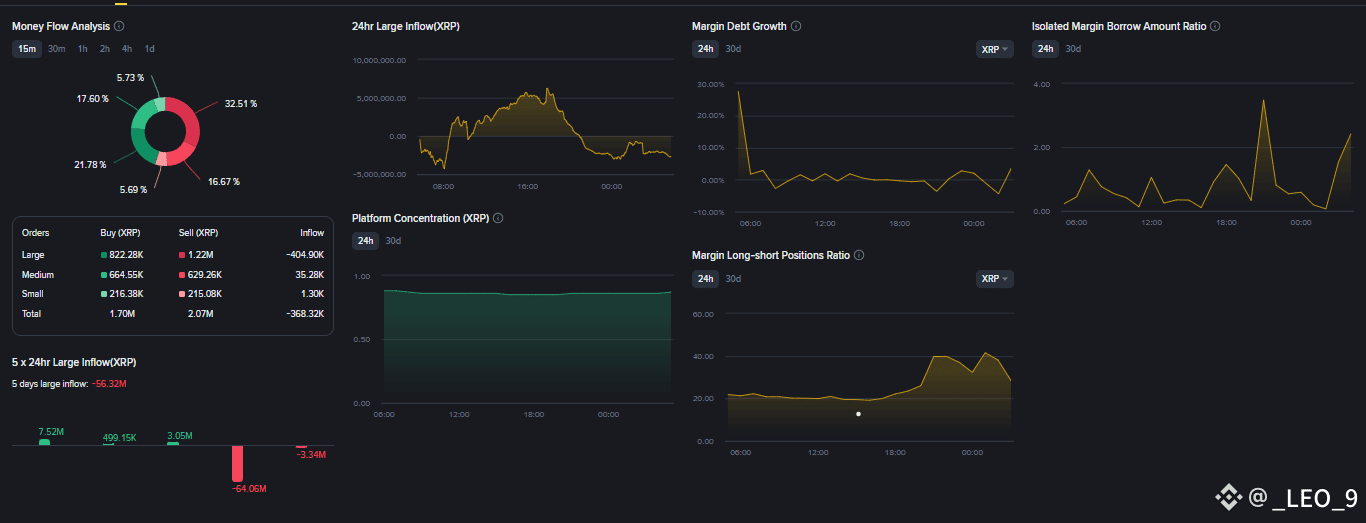
Task: Select 24h tab in Margin Long-short Positions Ratio
Action: (705, 279)
